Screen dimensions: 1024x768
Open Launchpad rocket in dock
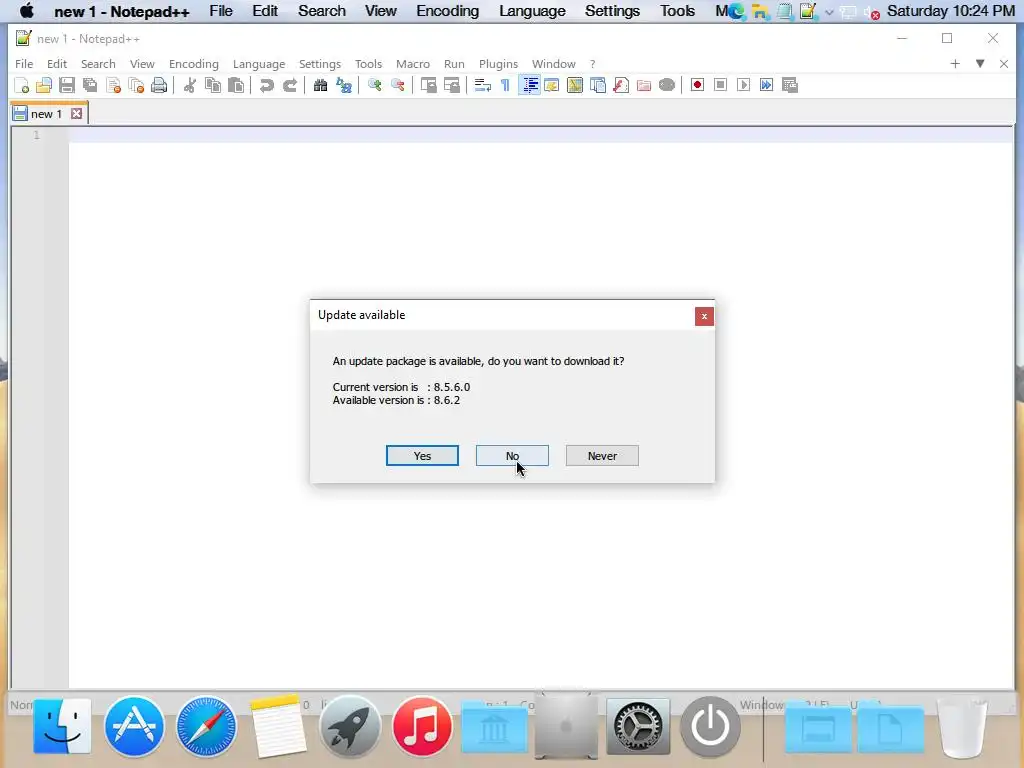tap(350, 726)
